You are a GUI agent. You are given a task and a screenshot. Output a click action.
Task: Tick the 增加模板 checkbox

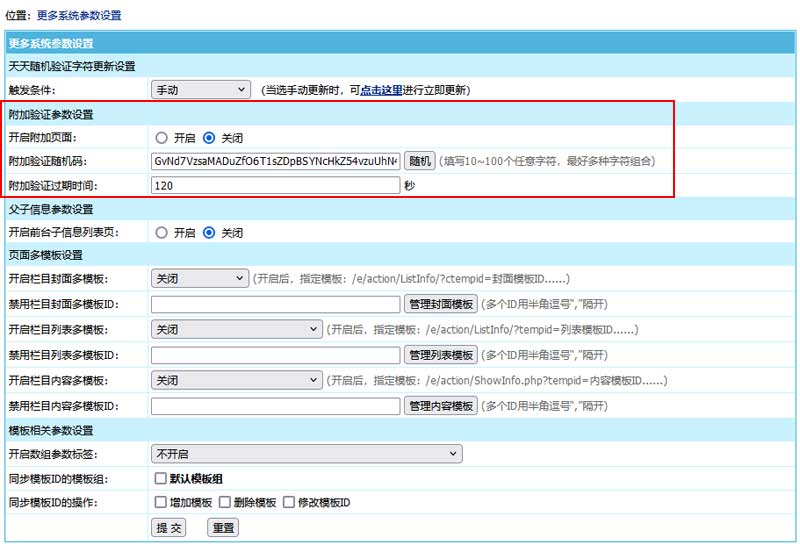[x=161, y=502]
